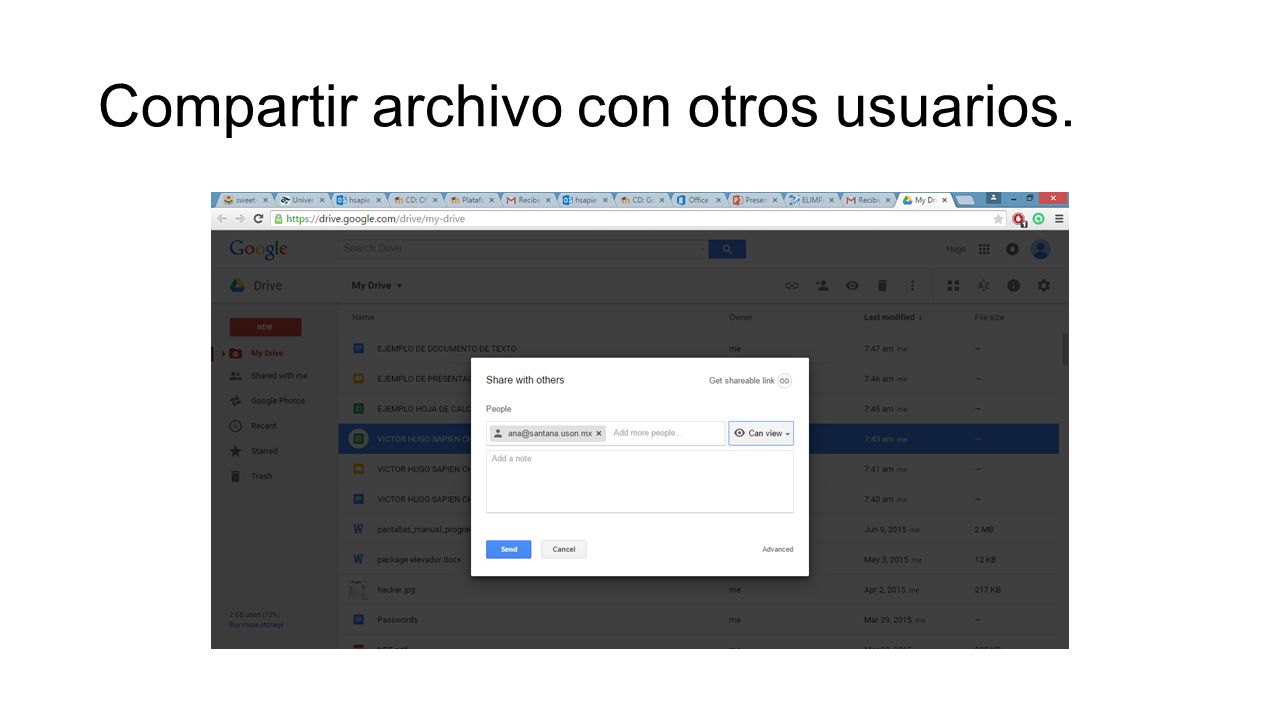Open Google Photos in the sidebar
The width and height of the screenshot is (1280, 720).
277,401
